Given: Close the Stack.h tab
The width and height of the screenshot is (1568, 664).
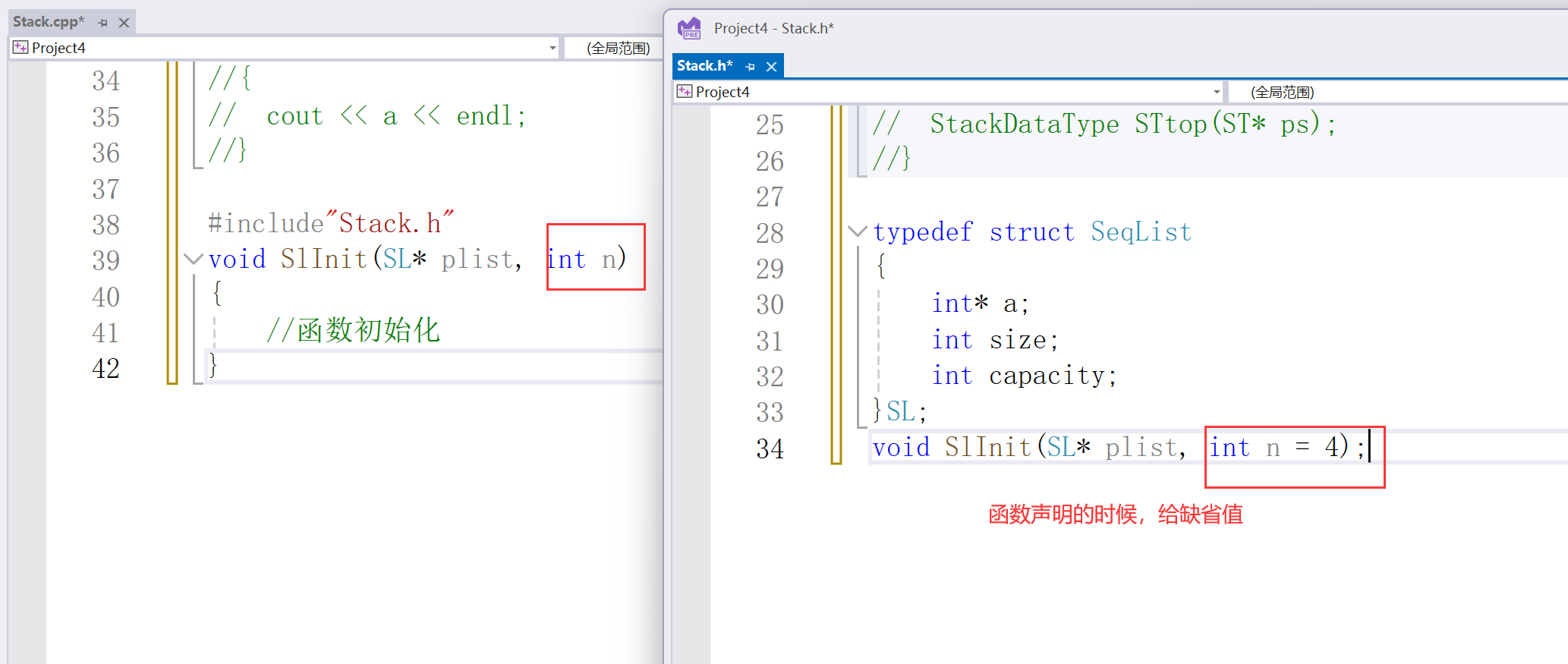Looking at the screenshot, I should [772, 67].
